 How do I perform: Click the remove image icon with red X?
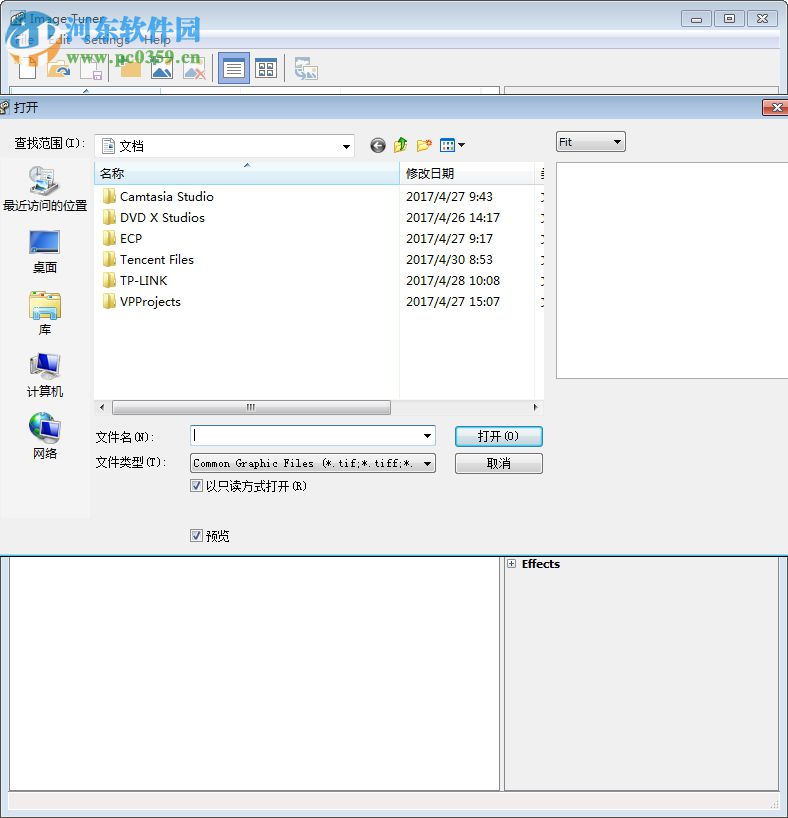(194, 68)
